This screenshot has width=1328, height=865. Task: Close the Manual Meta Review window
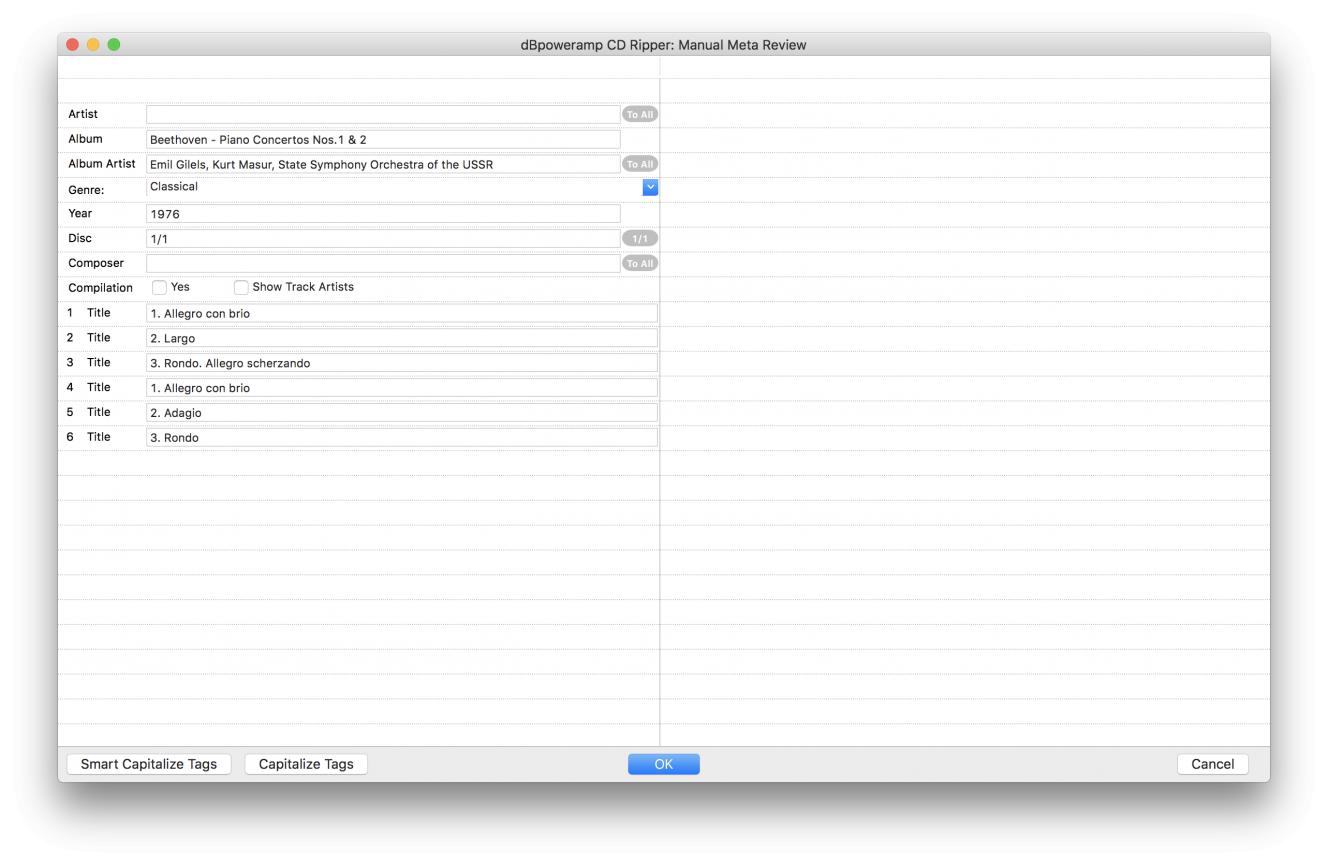(72, 45)
